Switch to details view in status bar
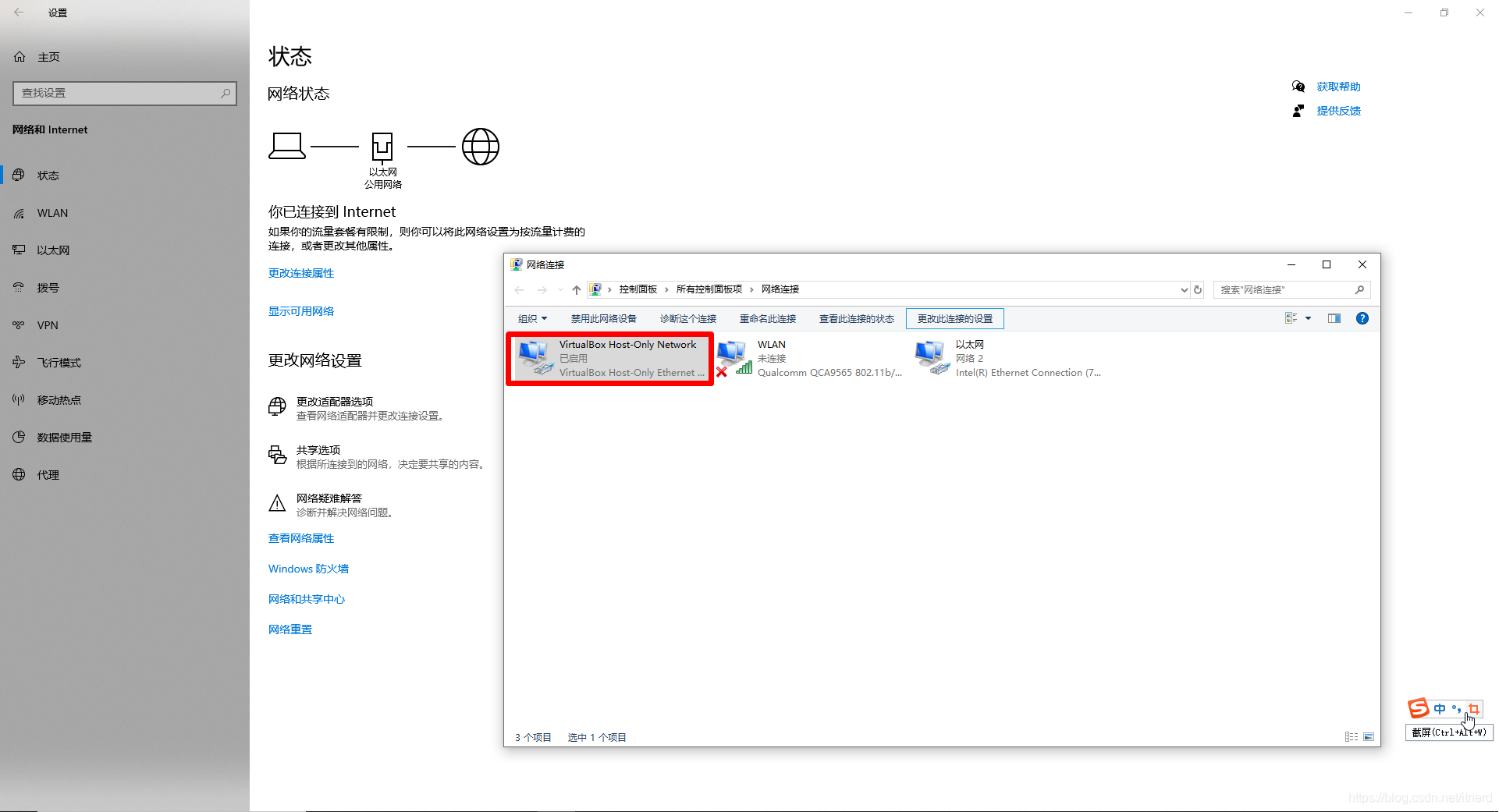 tap(1352, 737)
